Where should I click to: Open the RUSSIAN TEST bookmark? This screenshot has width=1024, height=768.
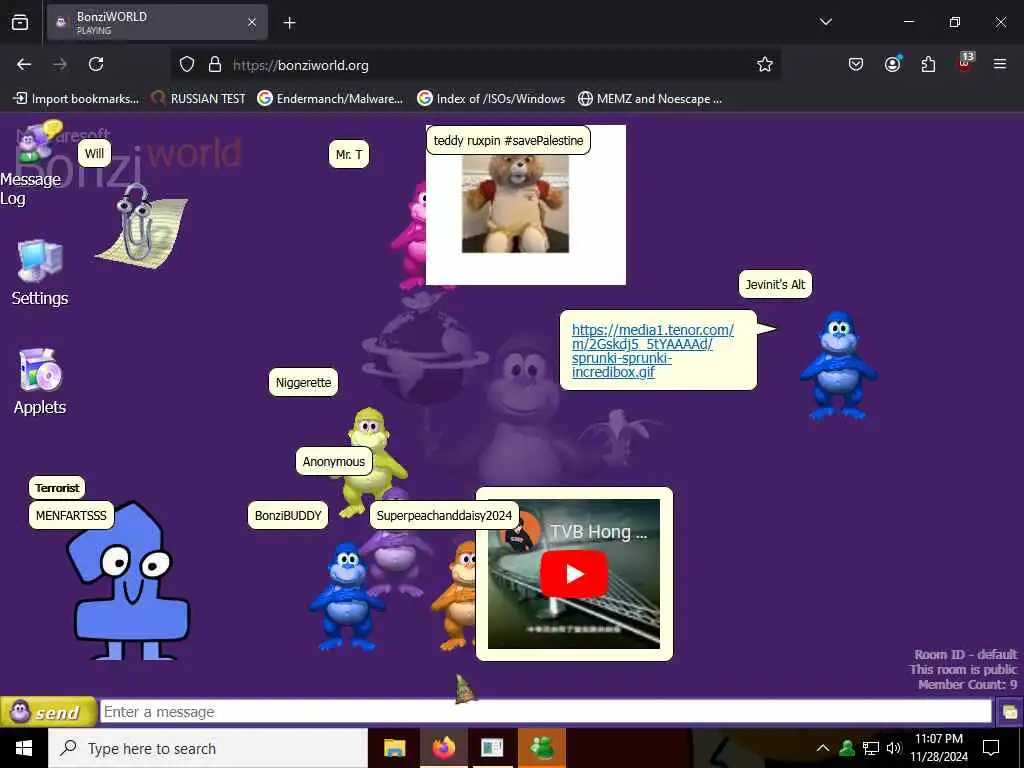coord(199,99)
